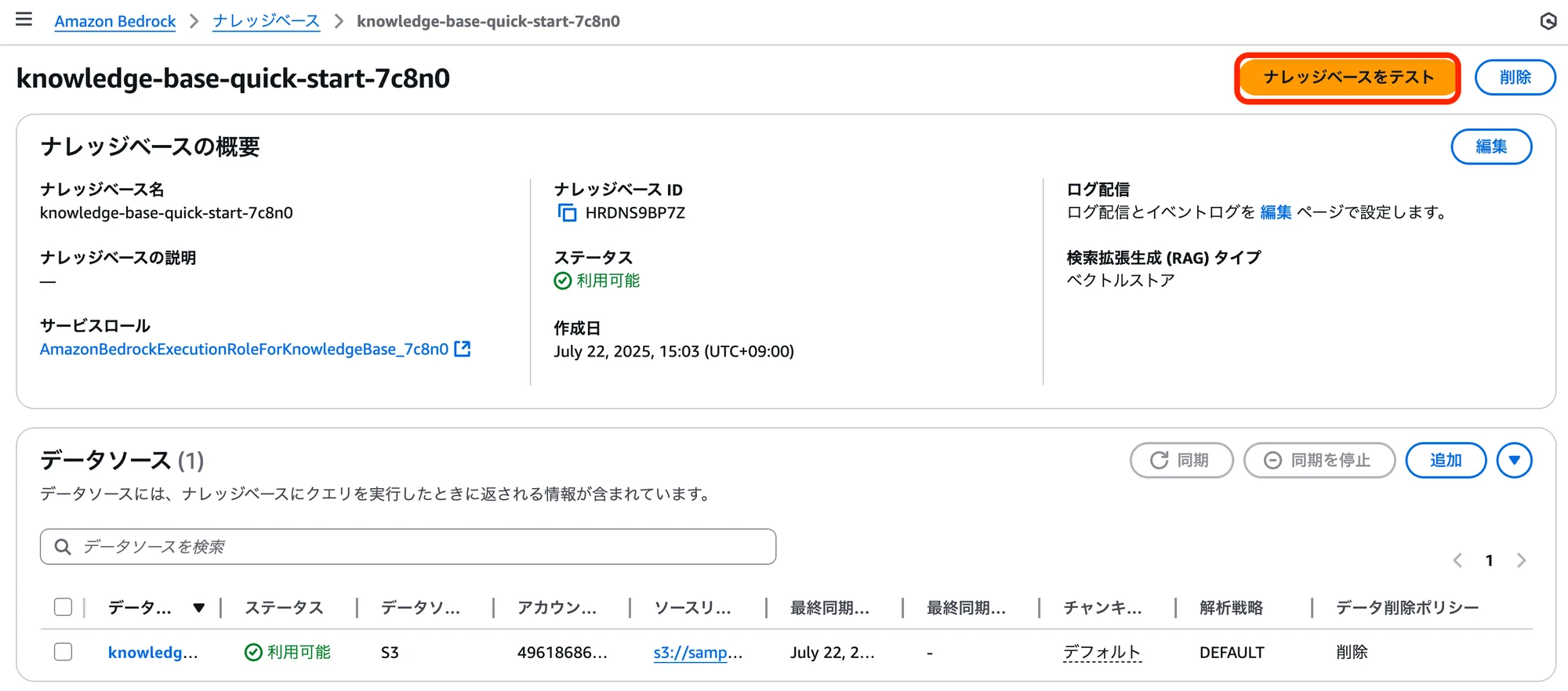Screen dimensions: 1568x691
Task: Open AmazonBedrockExecutionRoleForKnowledgeBase_7c8n0 role link
Action: 244,349
